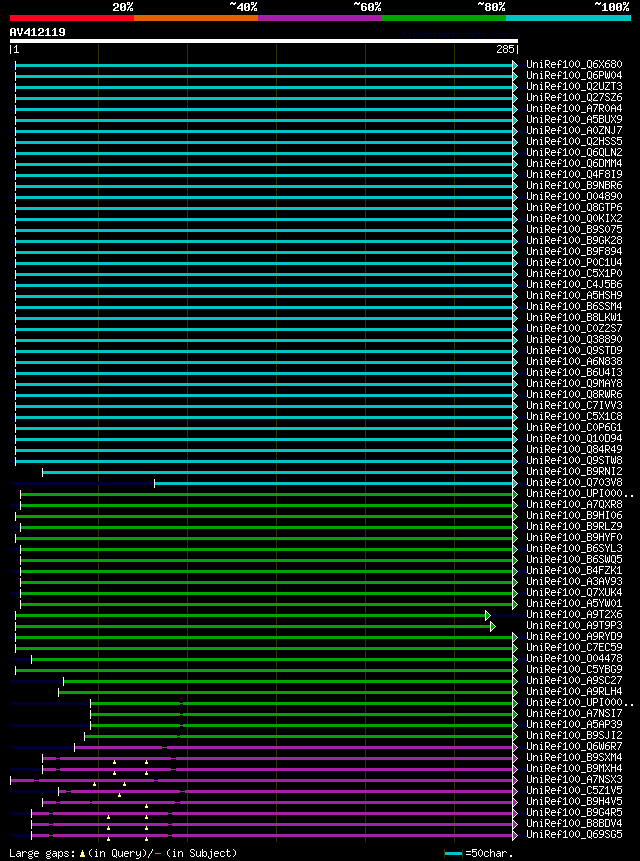Screen dimensions: 640x861
Task: Select label UniRef100_C5Z1V5
Action: 574,790
